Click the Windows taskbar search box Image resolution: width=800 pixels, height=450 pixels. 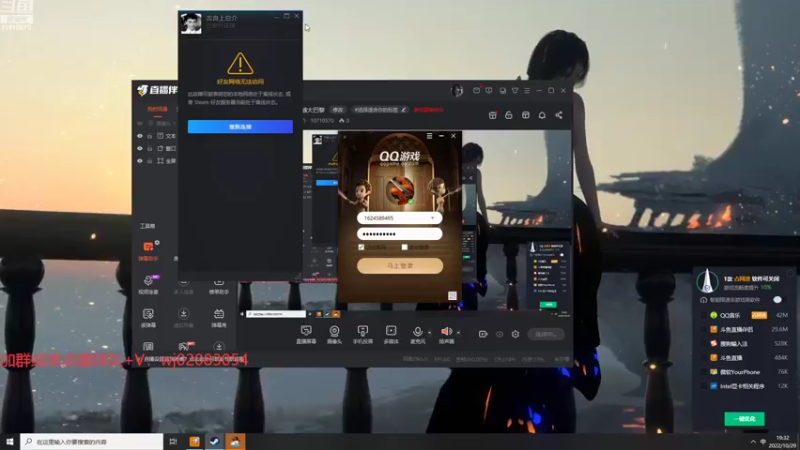(x=92, y=441)
